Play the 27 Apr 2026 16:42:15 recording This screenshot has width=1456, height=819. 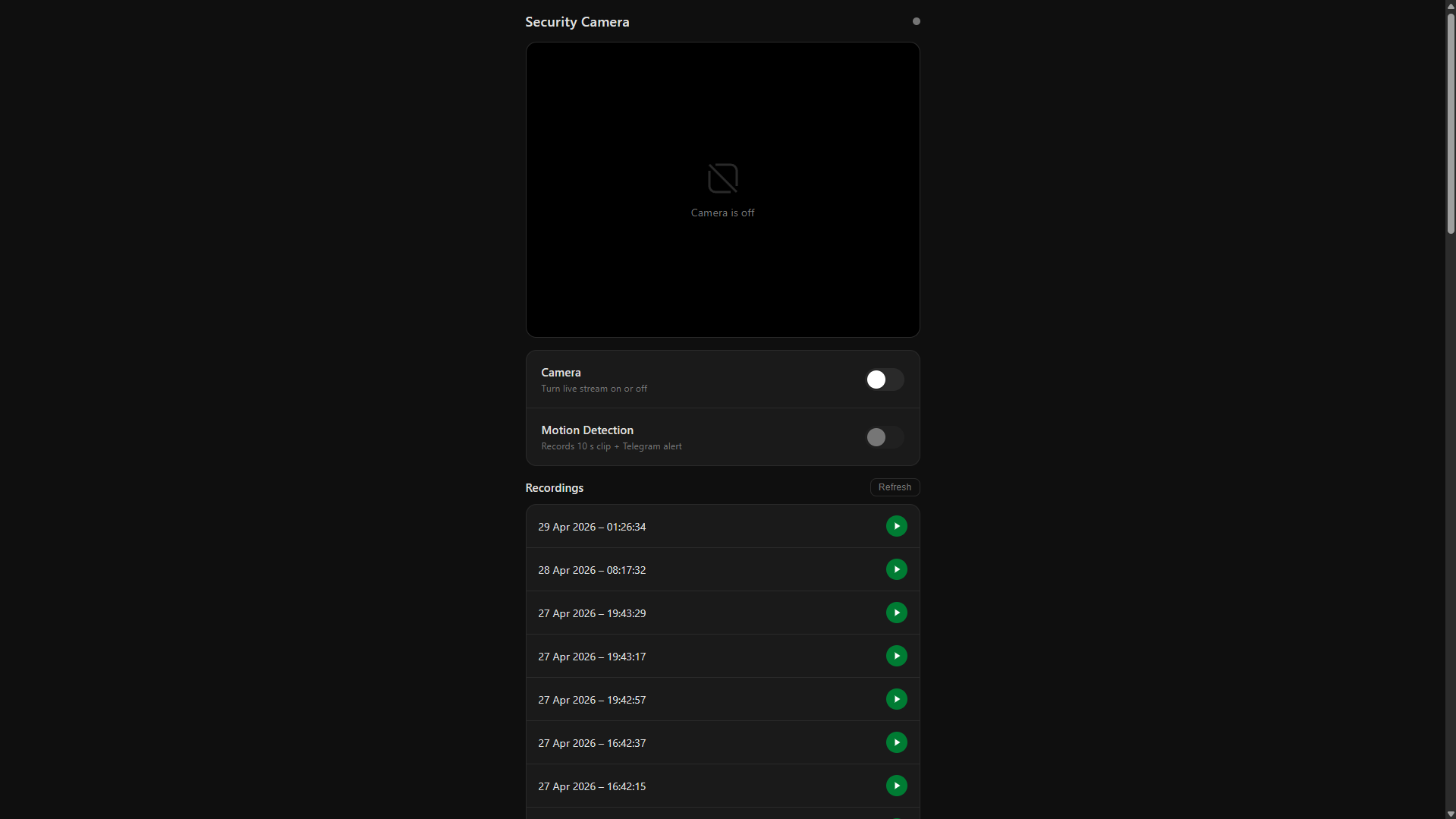click(x=896, y=786)
